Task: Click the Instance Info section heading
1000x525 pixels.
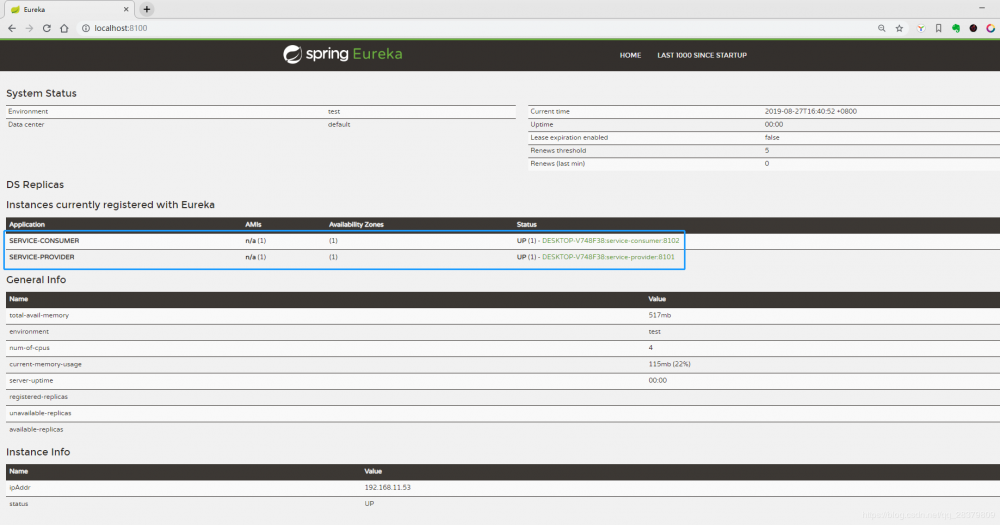Action: tap(38, 452)
